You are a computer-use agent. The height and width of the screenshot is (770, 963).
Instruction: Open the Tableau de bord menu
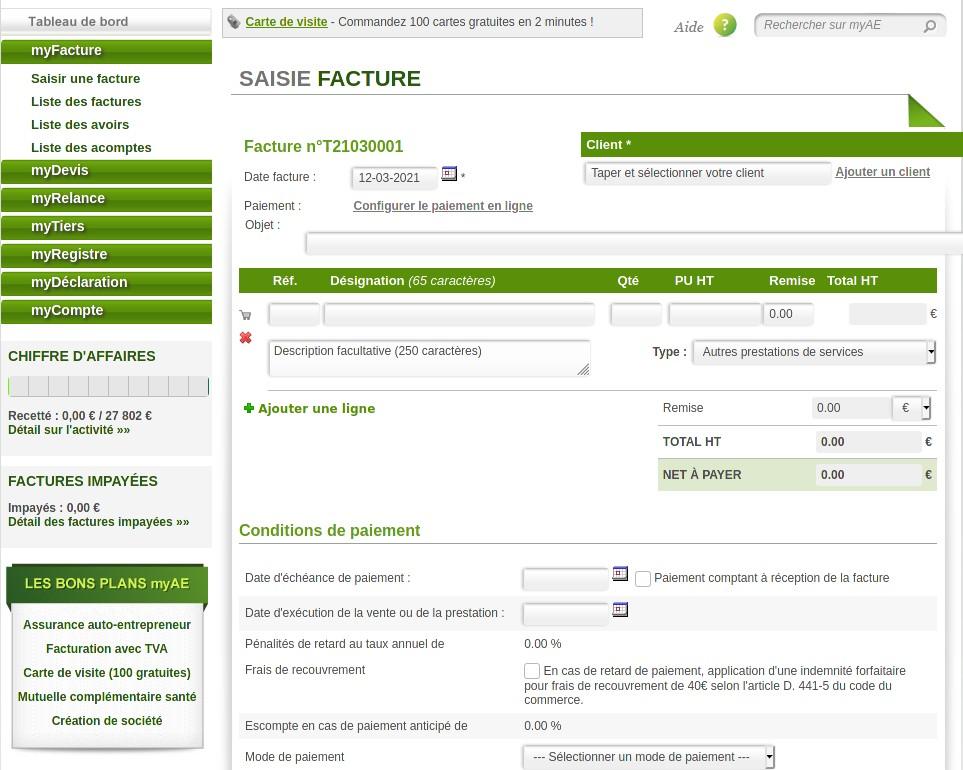106,21
